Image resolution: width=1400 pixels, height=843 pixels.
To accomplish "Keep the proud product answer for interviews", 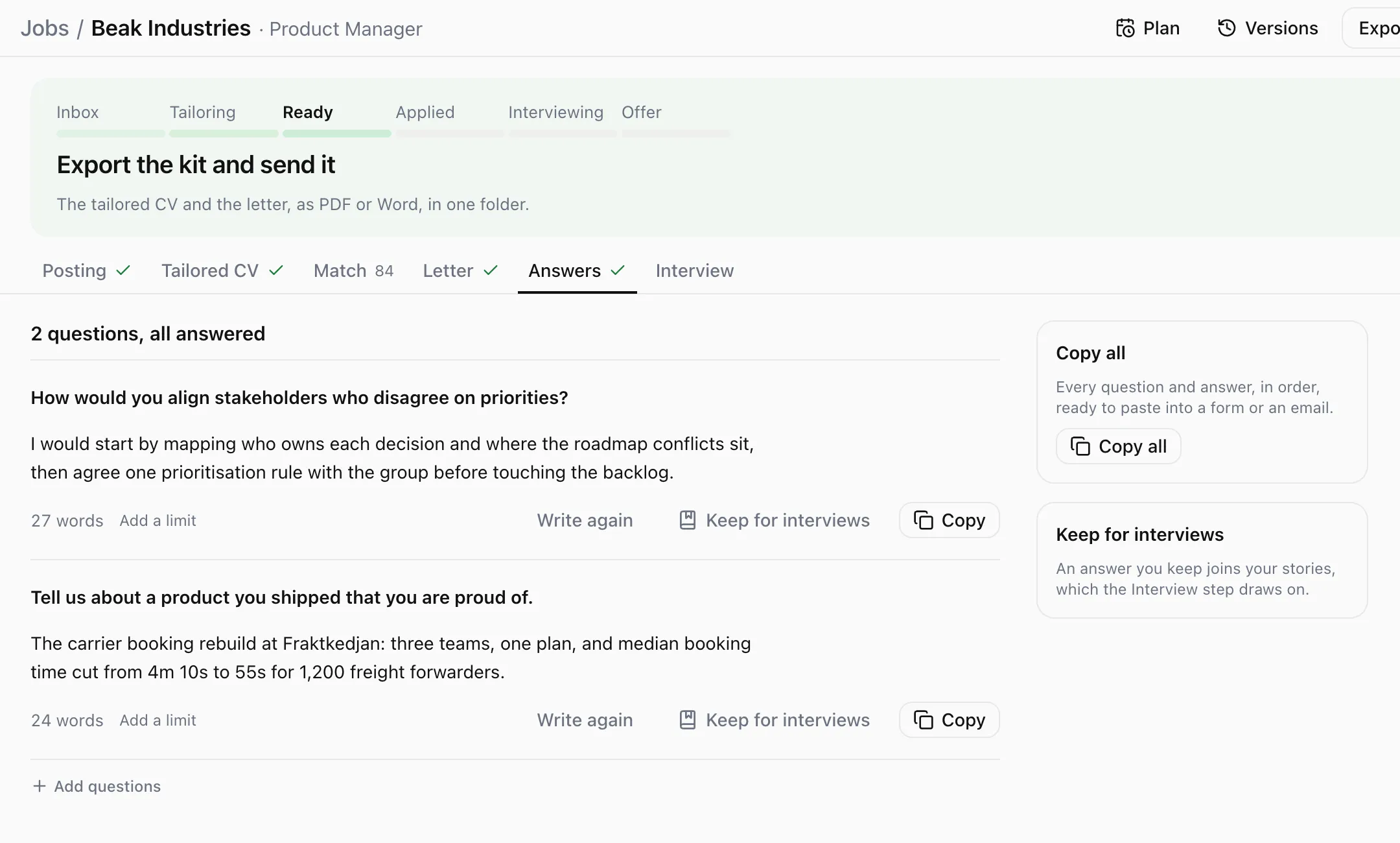I will click(774, 720).
